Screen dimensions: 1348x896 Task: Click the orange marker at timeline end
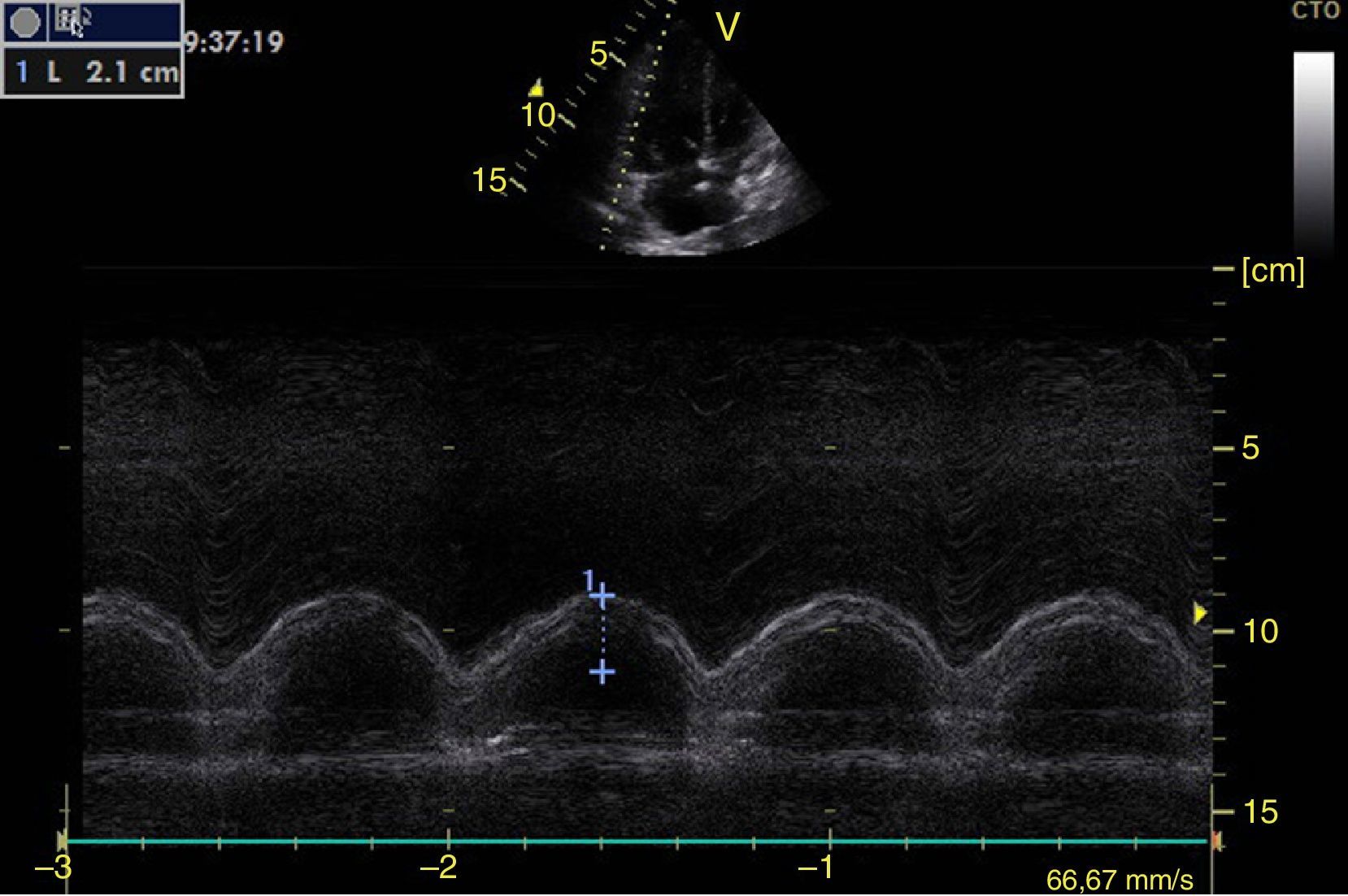pos(1216,841)
